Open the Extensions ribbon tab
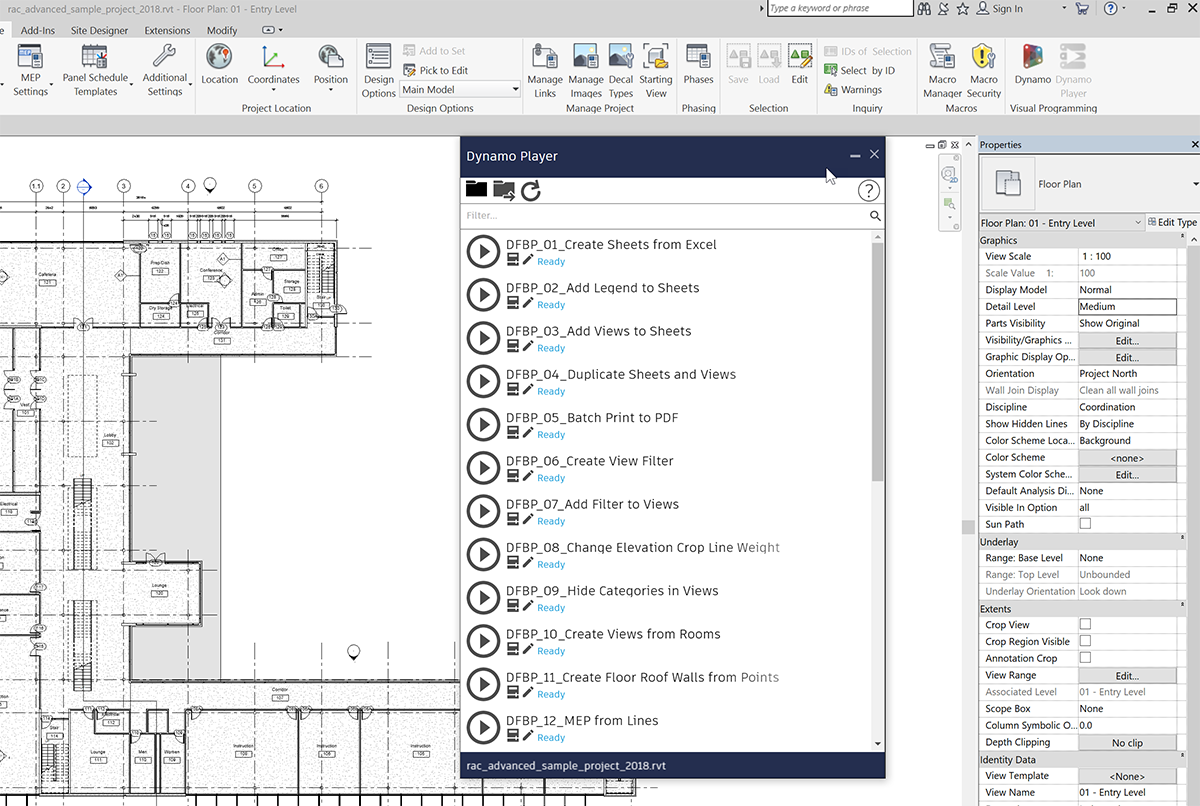 pos(167,31)
